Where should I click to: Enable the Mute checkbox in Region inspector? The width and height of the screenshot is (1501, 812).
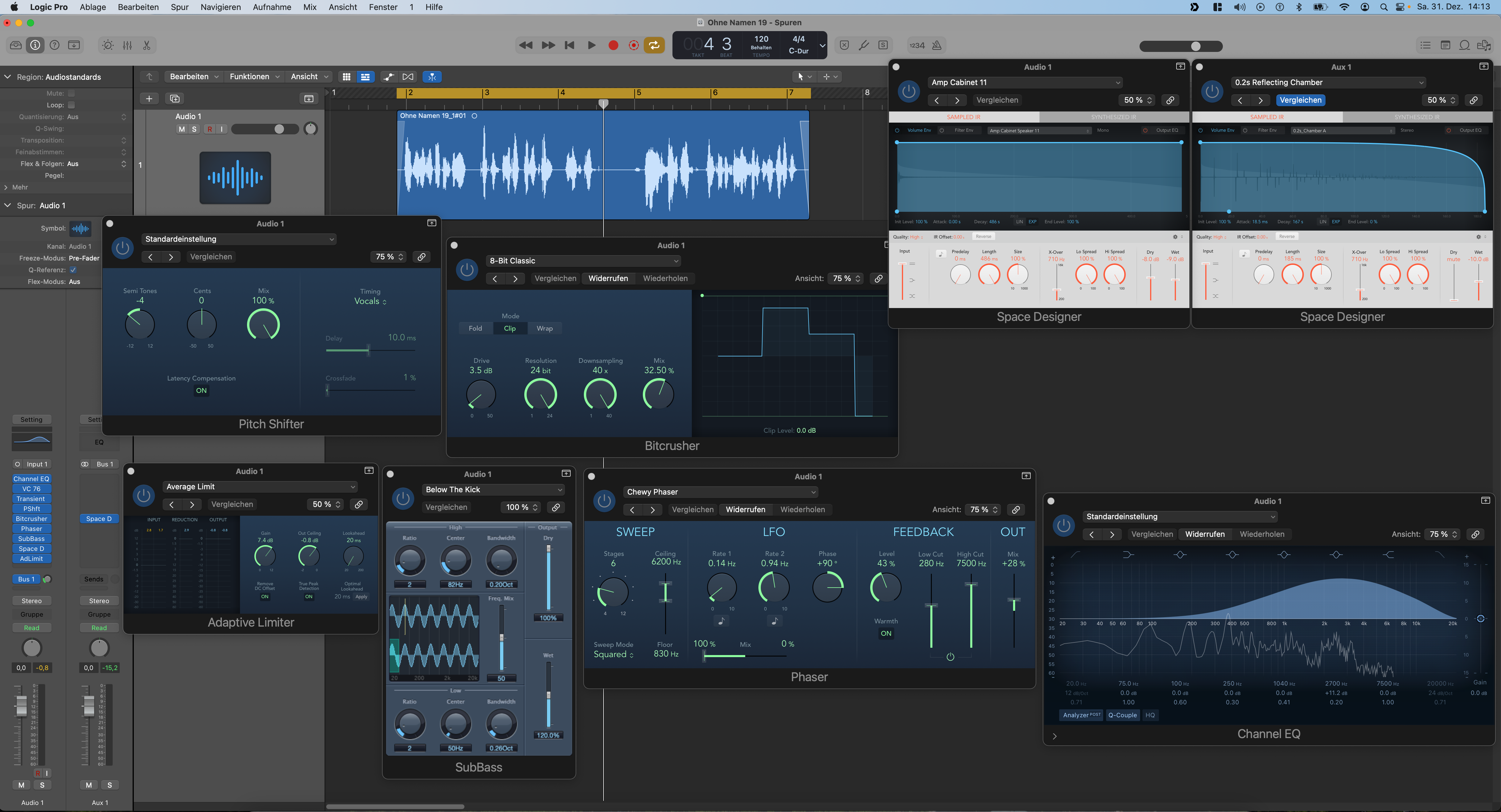click(71, 93)
